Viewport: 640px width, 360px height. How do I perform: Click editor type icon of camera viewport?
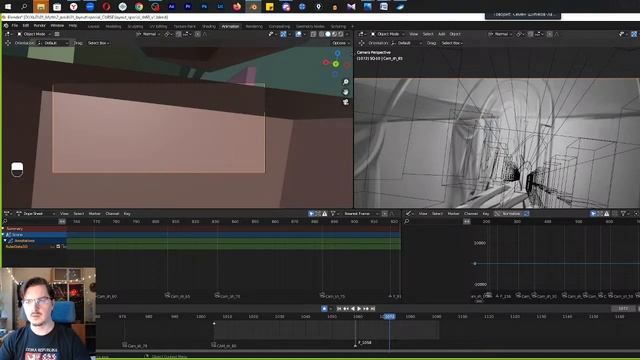click(362, 34)
